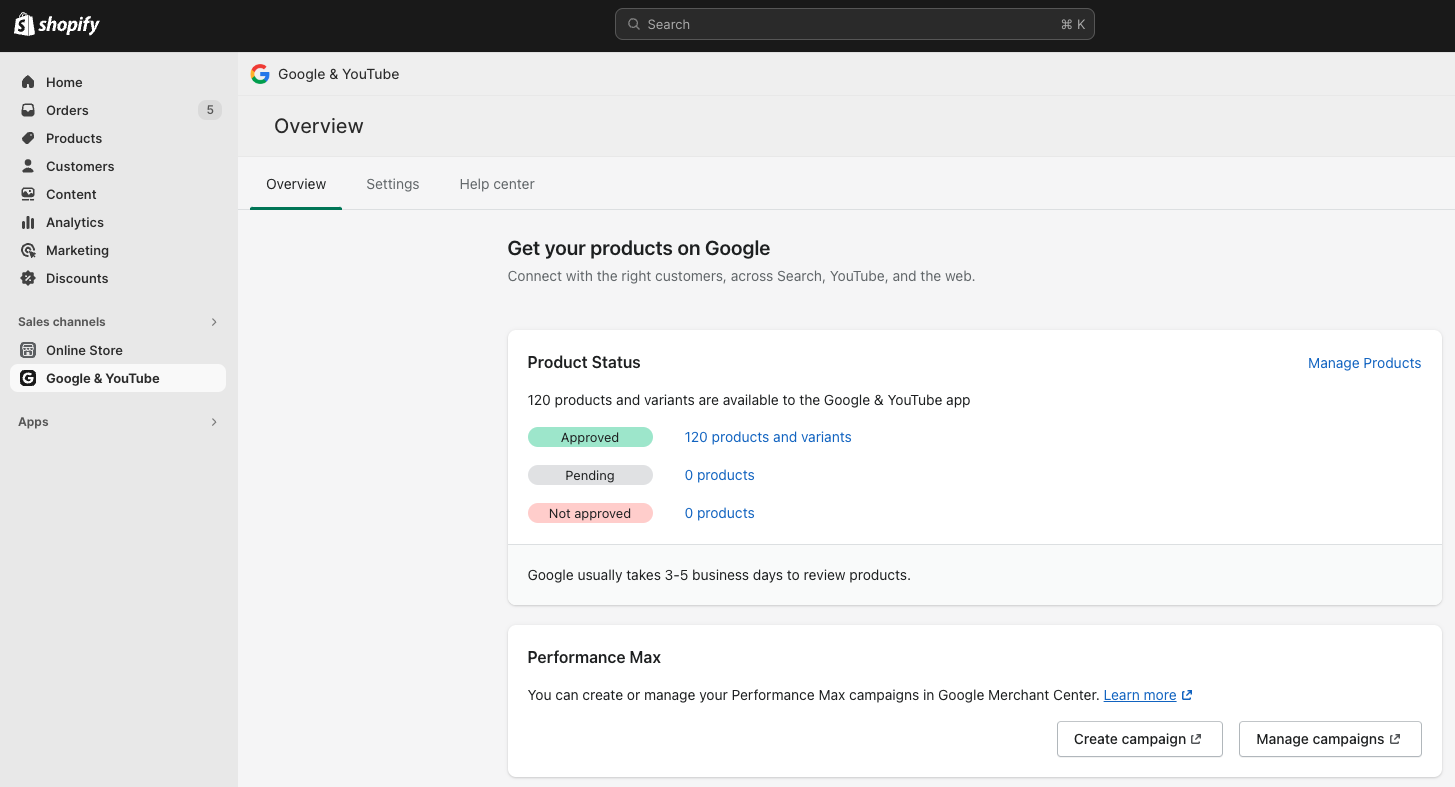Open the Help center tab
The width and height of the screenshot is (1455, 787).
(497, 184)
